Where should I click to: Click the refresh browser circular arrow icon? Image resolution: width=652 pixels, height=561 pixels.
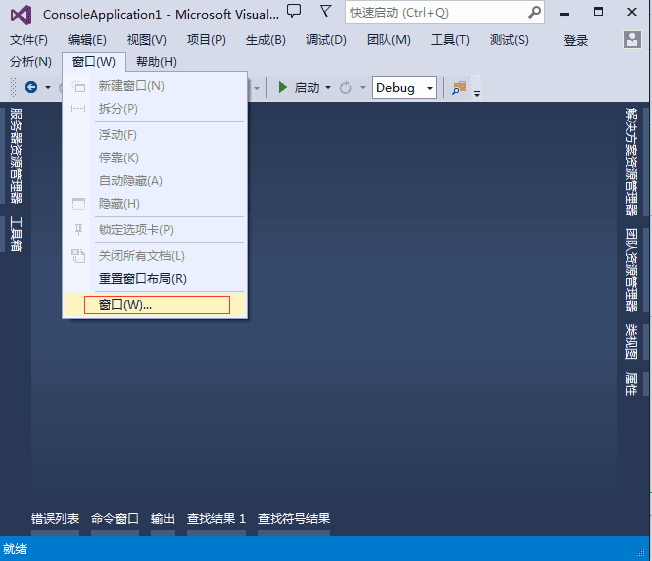346,88
